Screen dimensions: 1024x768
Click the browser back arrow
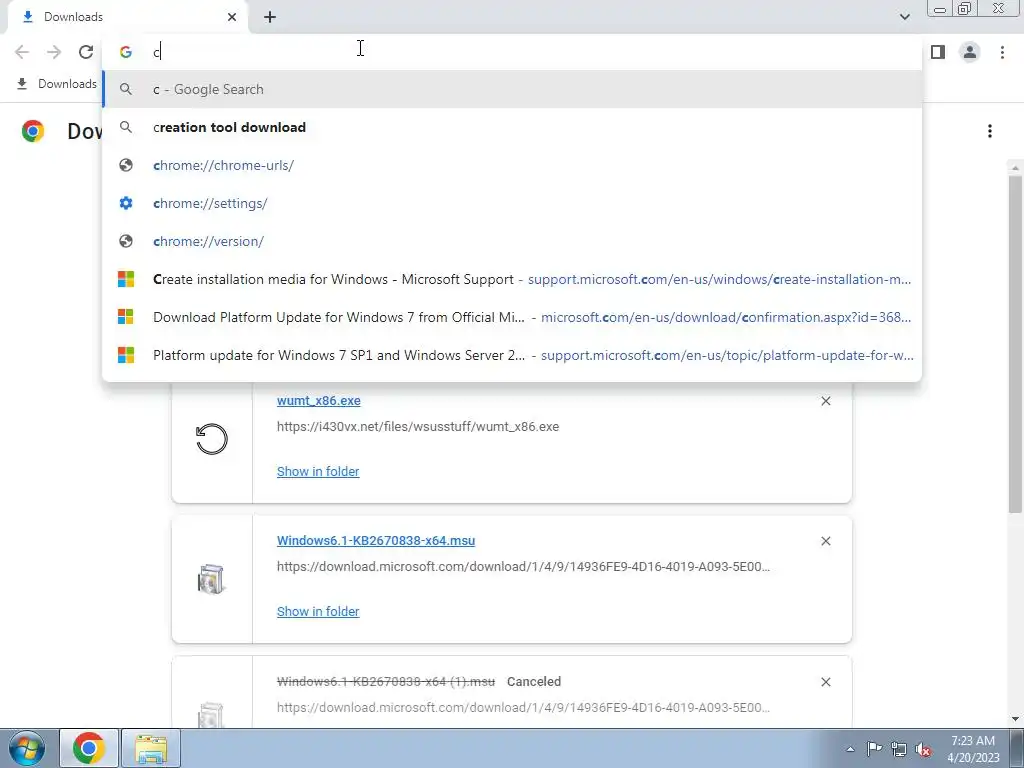[22, 52]
